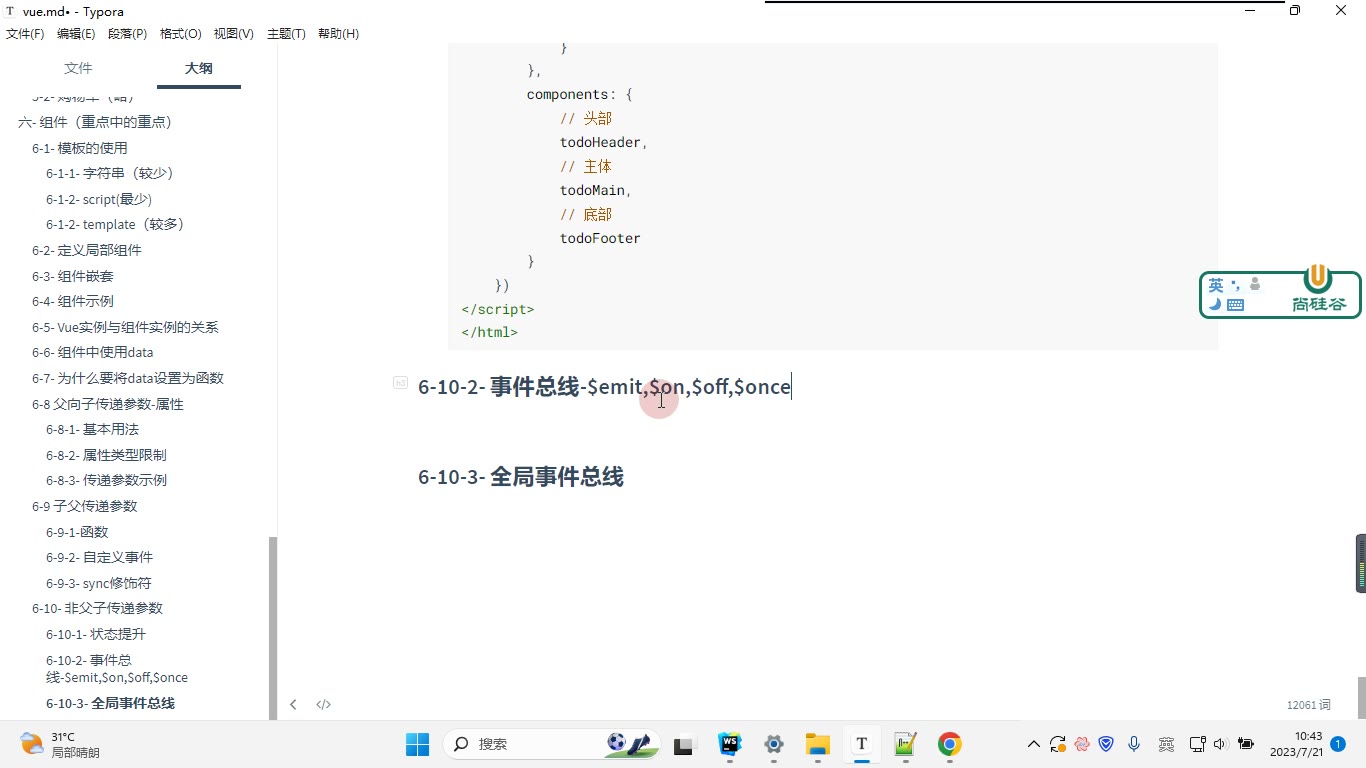Collapse sidebar with left arrow icon
The width and height of the screenshot is (1366, 768).
pyautogui.click(x=293, y=704)
